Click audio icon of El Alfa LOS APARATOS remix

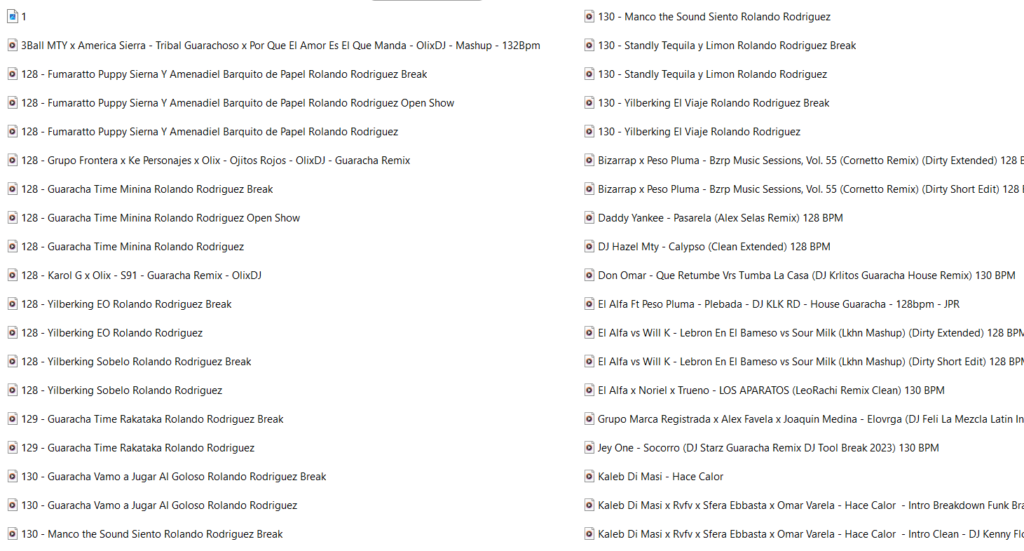point(589,390)
